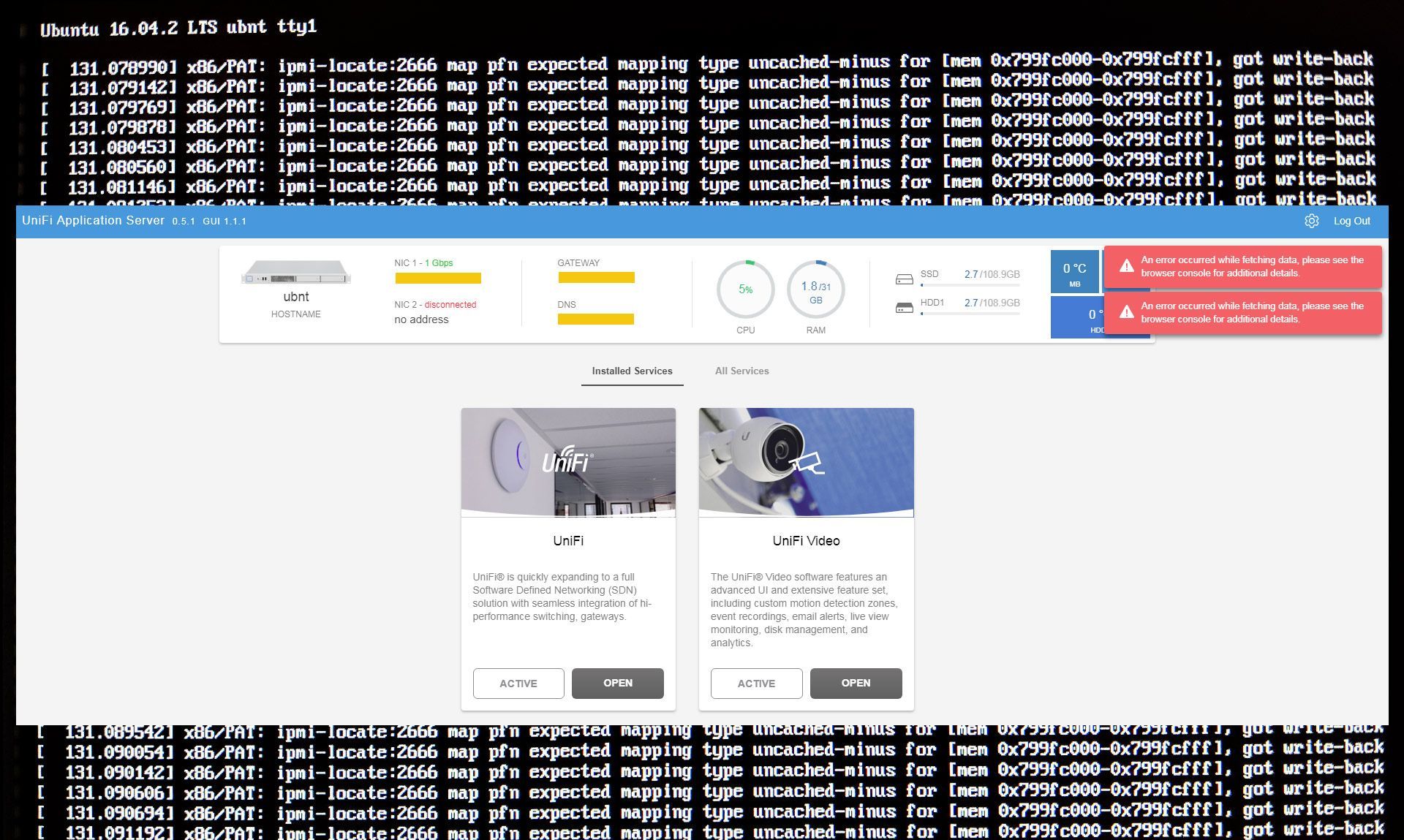The width and height of the screenshot is (1404, 840).
Task: Open the UniFi Video service
Action: tap(855, 683)
